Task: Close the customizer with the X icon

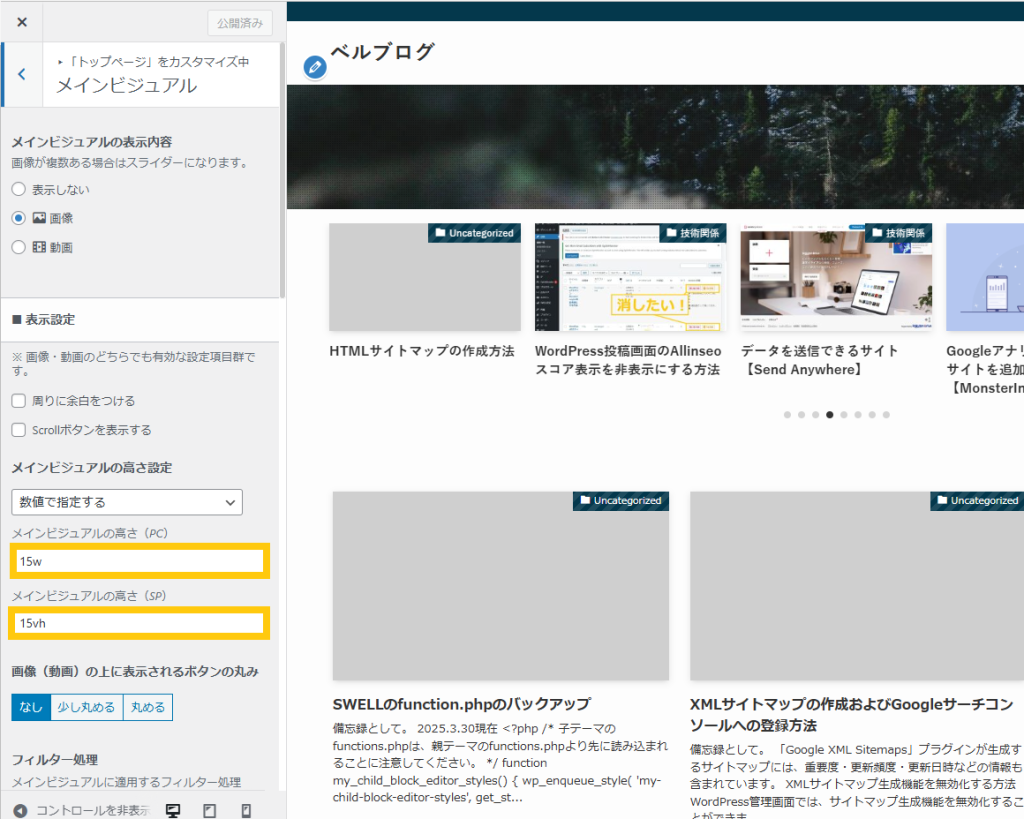Action: [x=22, y=22]
